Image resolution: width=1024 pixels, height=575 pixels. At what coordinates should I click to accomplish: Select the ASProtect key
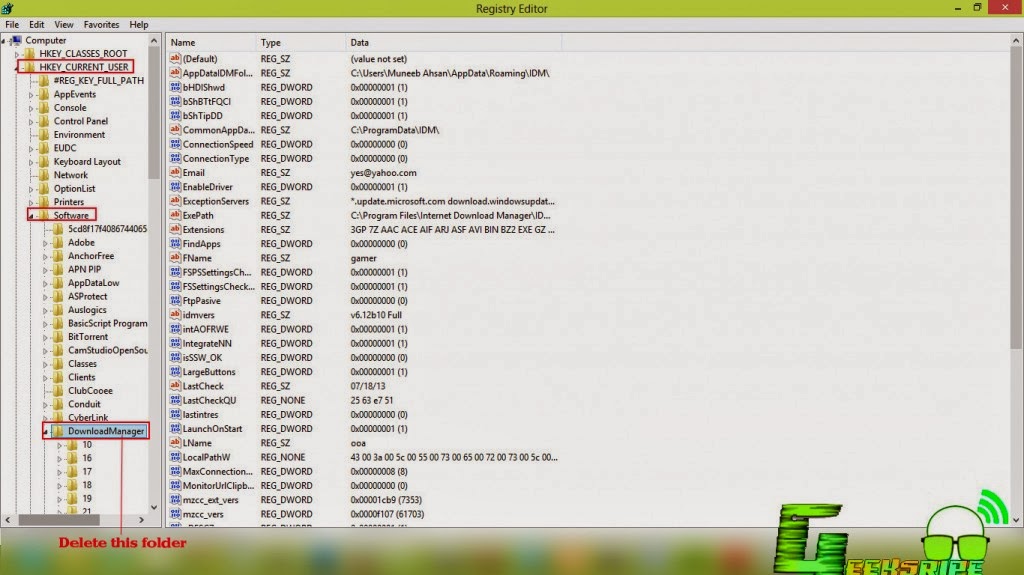click(88, 296)
